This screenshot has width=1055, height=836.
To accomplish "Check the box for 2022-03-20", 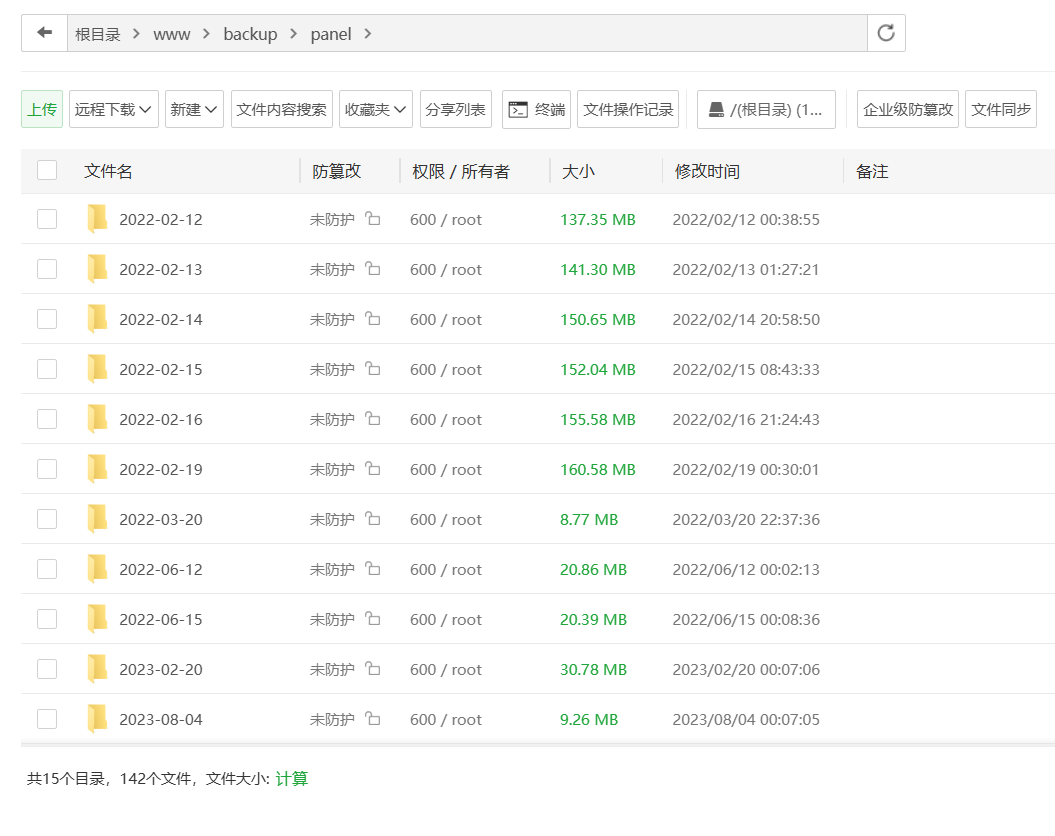I will 47,519.
